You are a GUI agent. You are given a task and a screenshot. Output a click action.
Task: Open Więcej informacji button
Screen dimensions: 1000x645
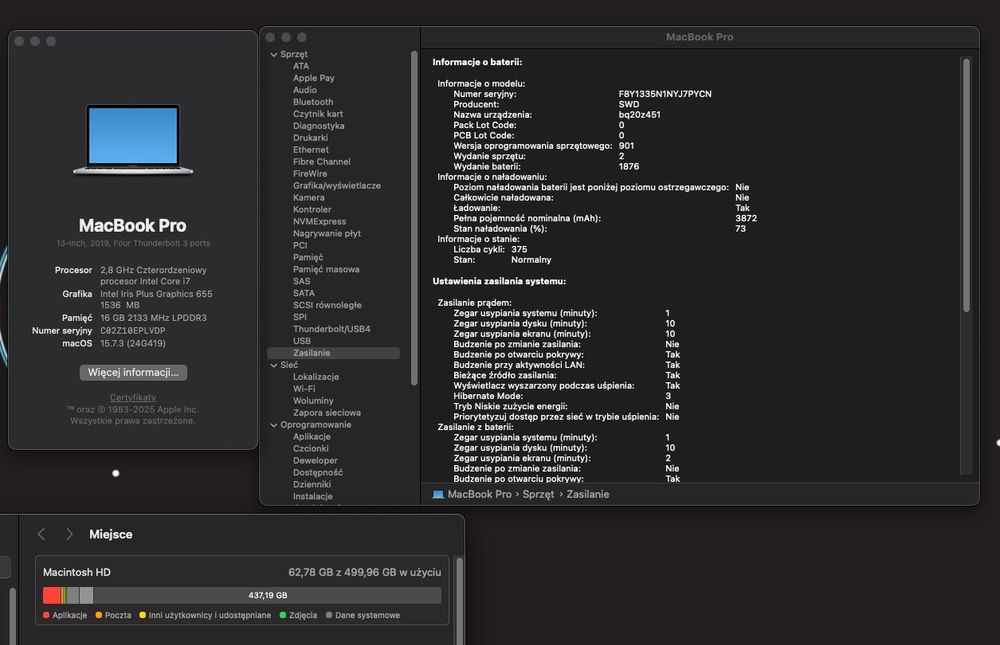coord(133,372)
